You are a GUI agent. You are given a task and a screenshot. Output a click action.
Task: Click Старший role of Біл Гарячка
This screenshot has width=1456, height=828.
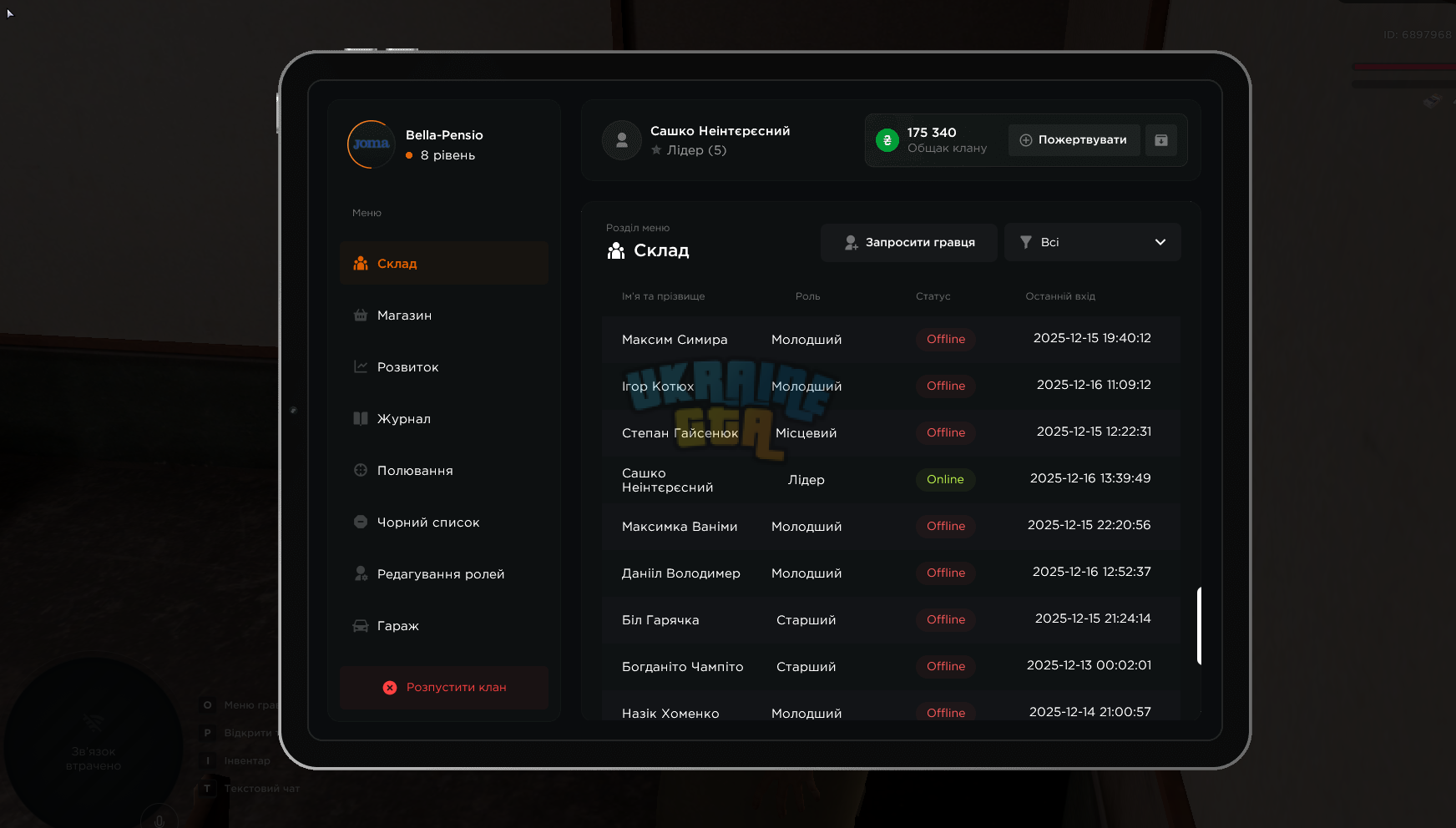click(806, 620)
